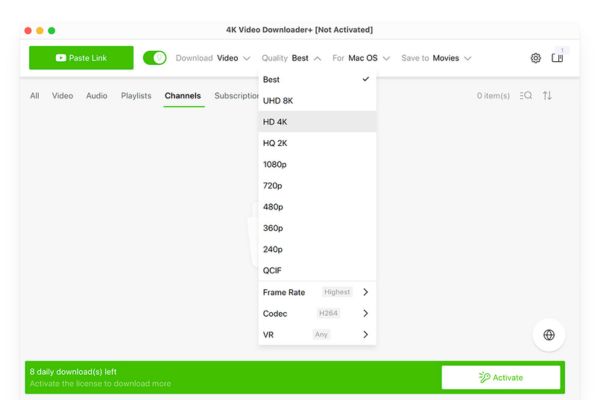Open settings with the gear icon
Screen dimensions: 600x400
[536, 58]
